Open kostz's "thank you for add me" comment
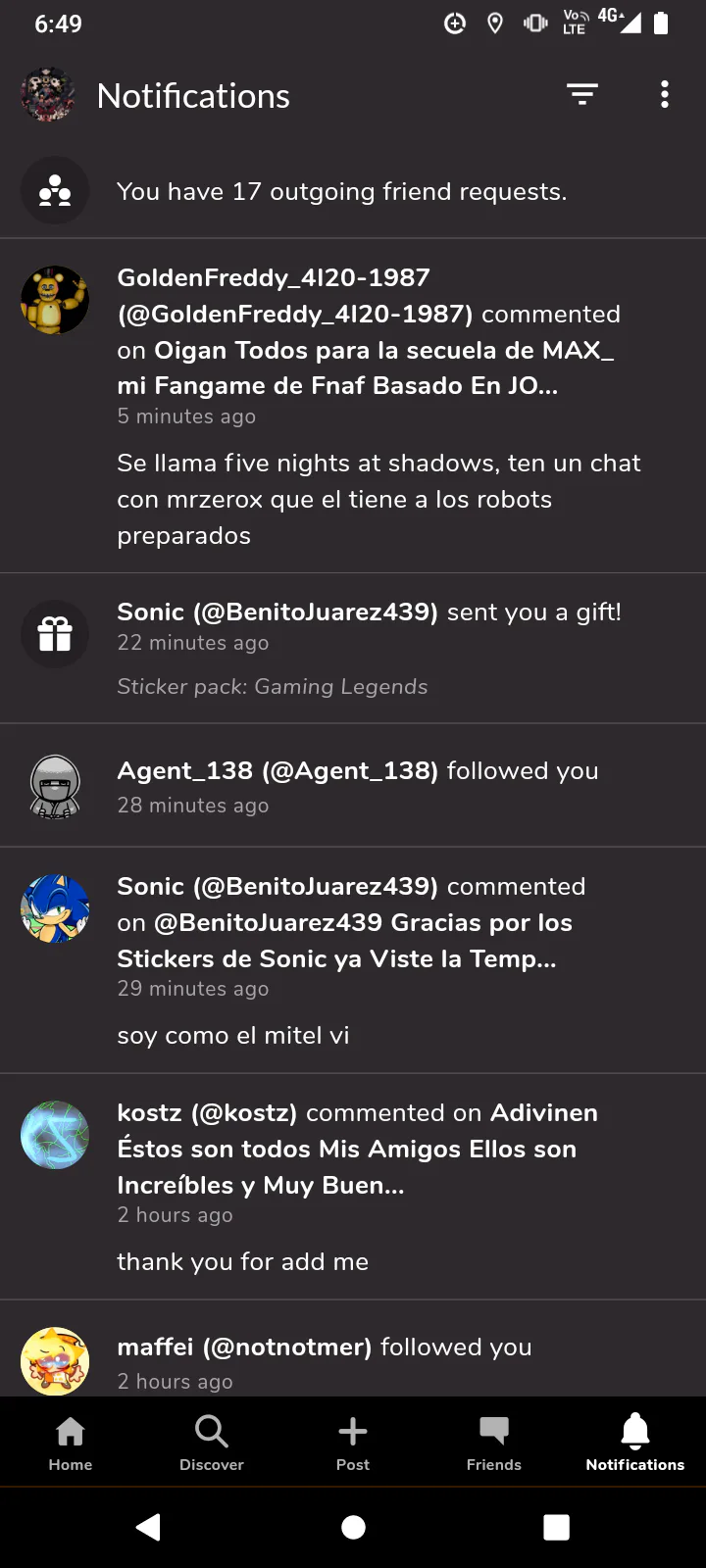This screenshot has height=1568, width=706. [243, 1261]
